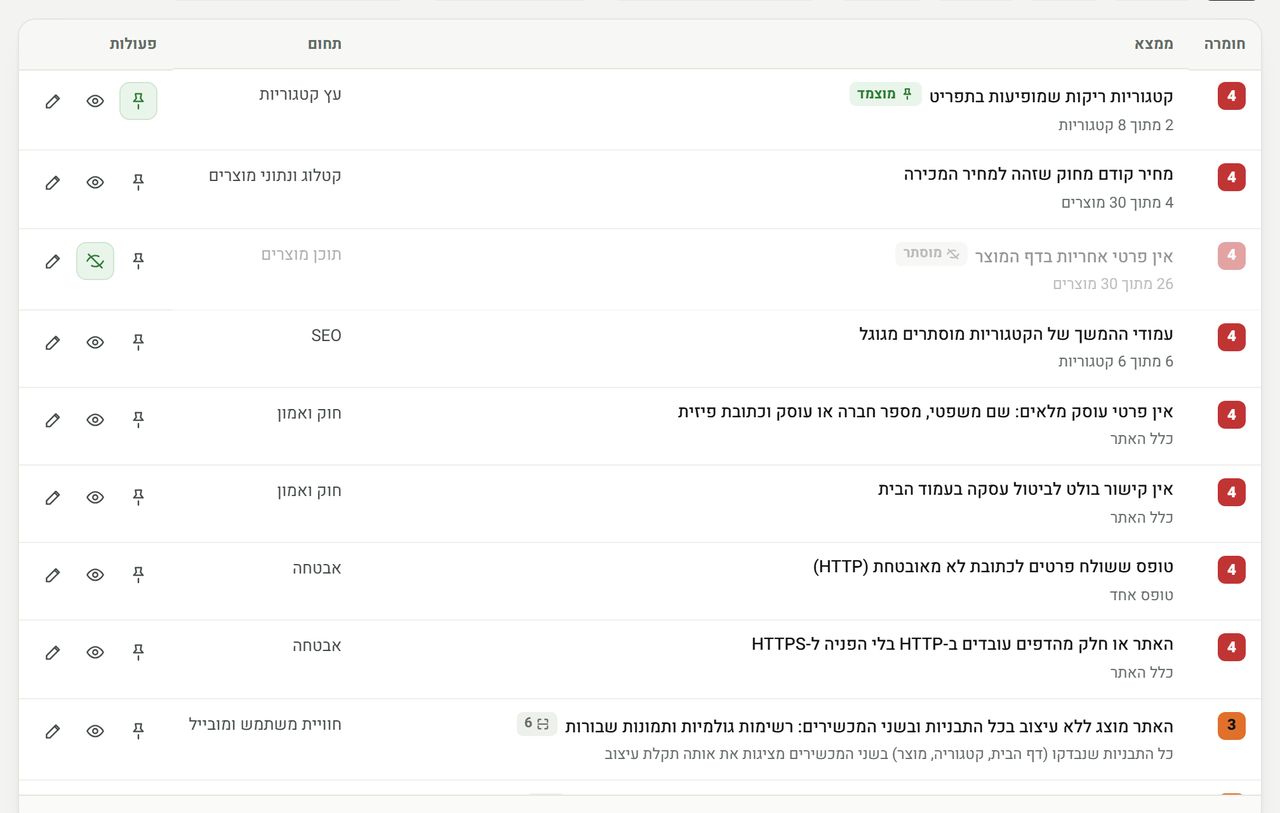Hide "האתר או חלק מהדפים עובדים ב-HTTP"
Image resolution: width=1280 pixels, height=813 pixels.
(95, 652)
